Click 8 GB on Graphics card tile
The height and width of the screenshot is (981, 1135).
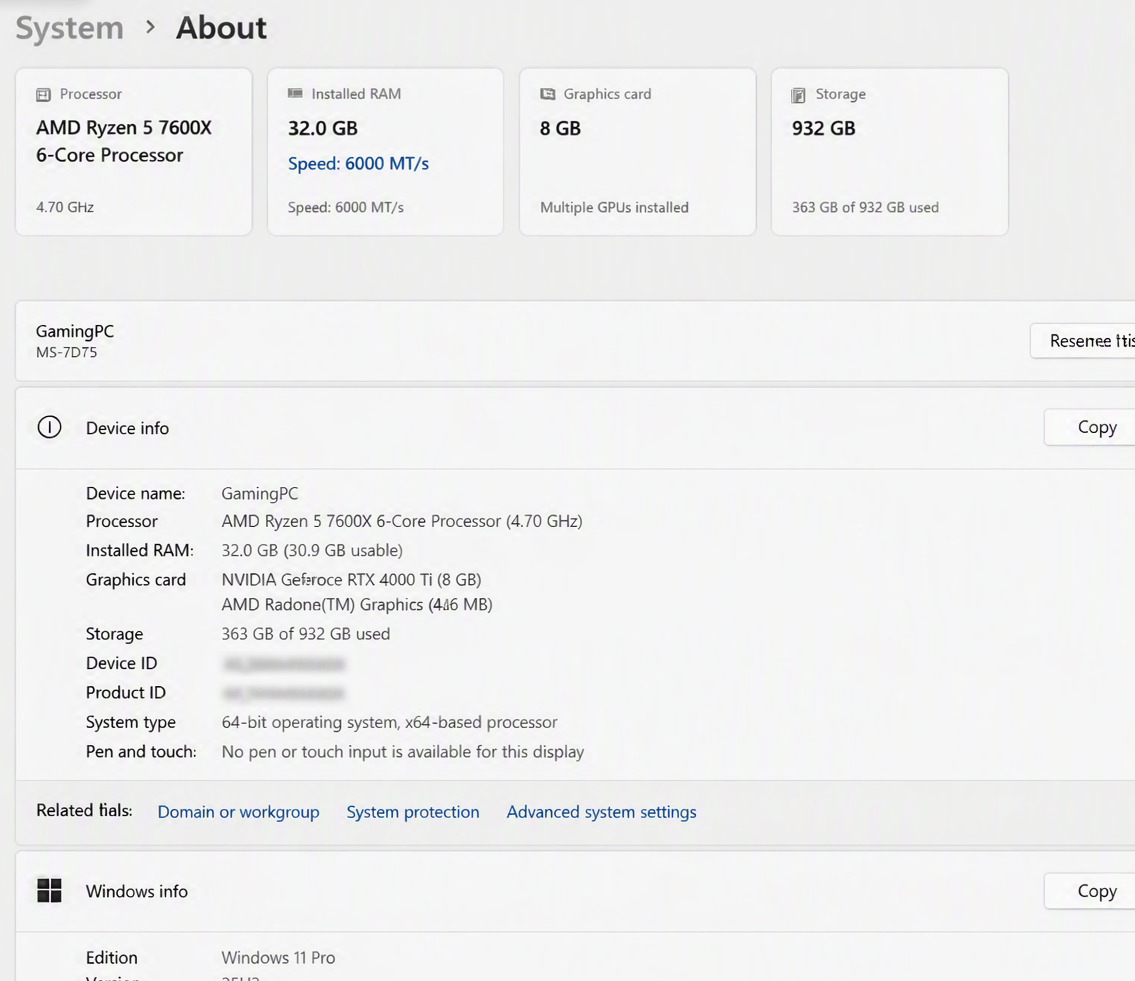(560, 128)
